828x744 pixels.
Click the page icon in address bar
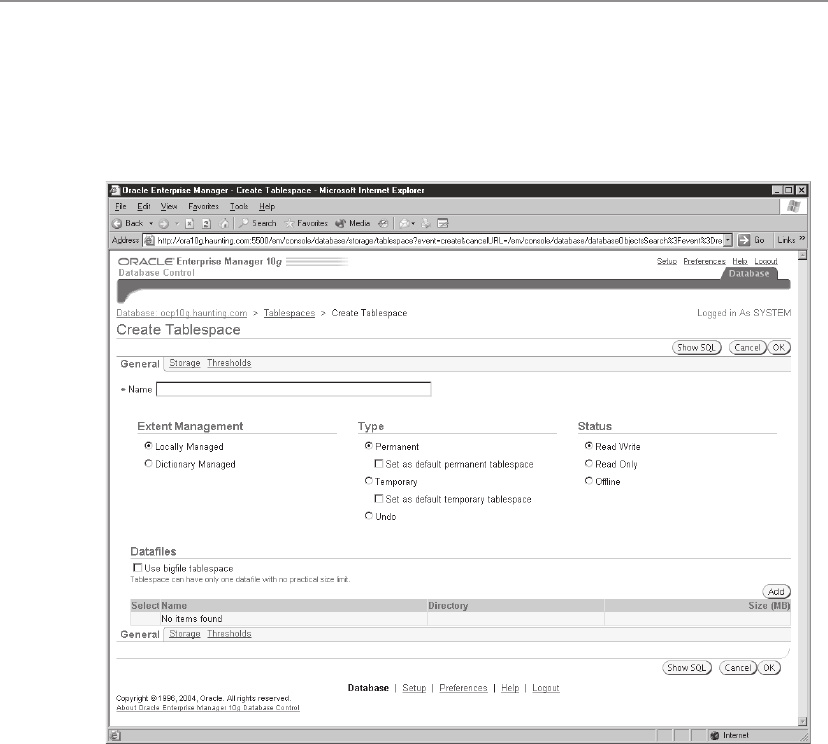pos(149,241)
